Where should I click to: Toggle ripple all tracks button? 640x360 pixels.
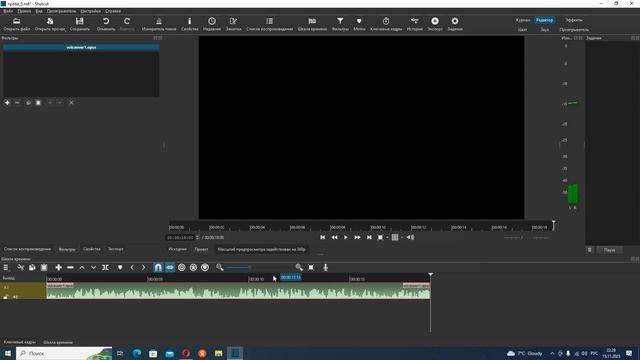point(193,267)
